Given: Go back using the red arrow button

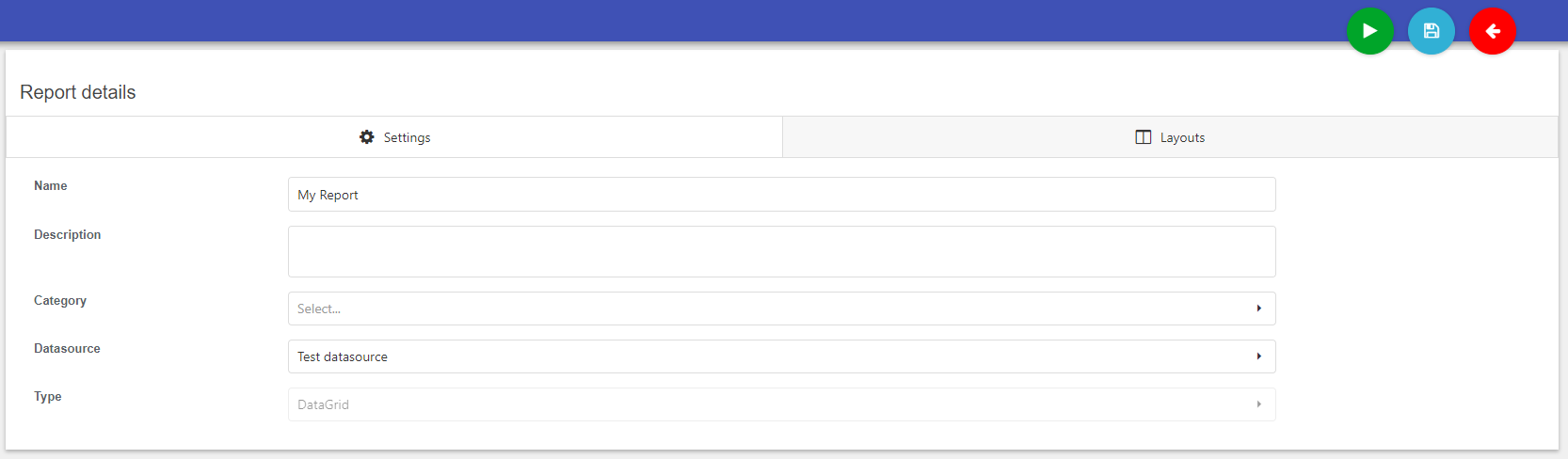Looking at the screenshot, I should [x=1493, y=31].
